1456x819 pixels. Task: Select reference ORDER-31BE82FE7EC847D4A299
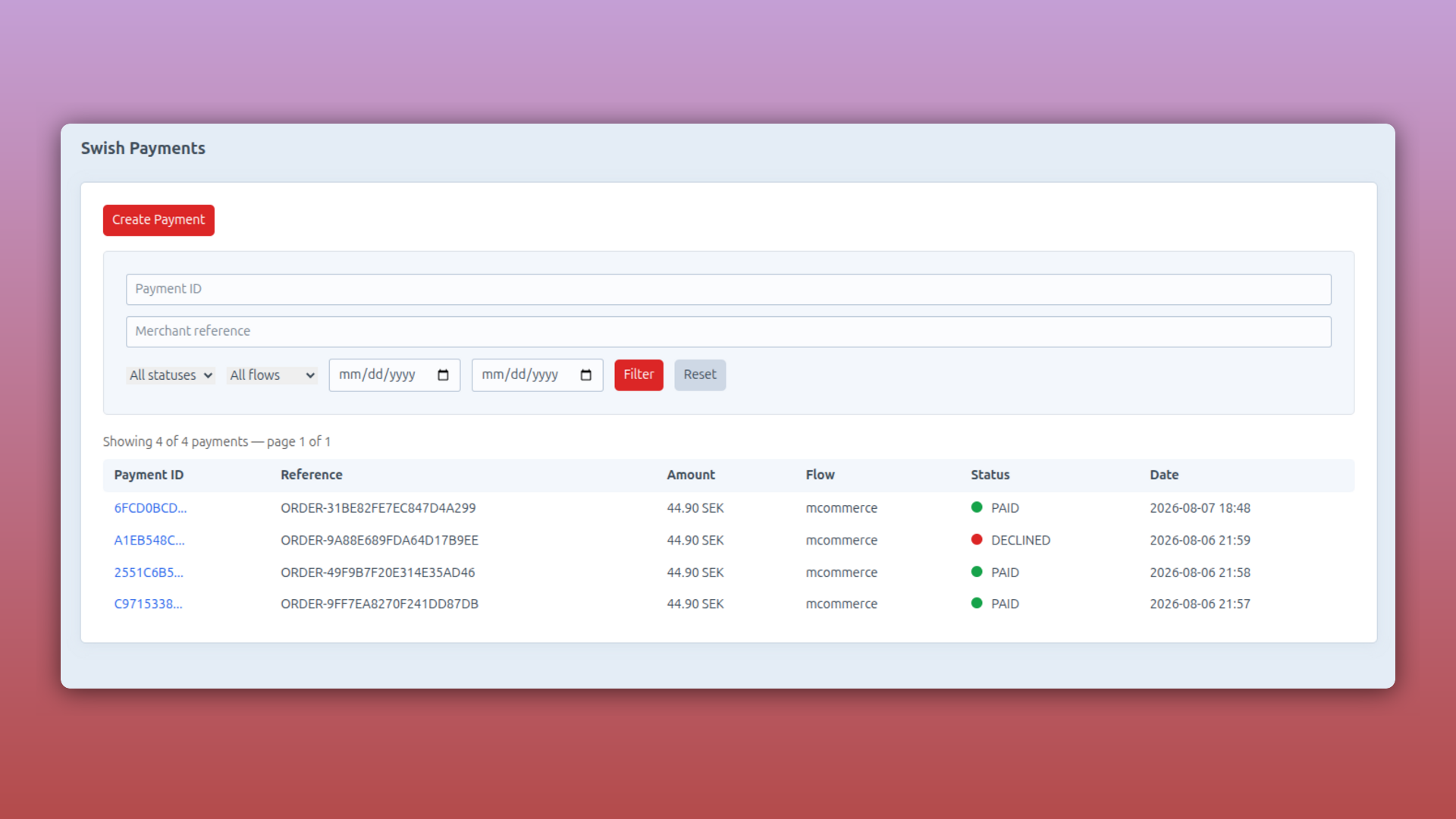(378, 508)
